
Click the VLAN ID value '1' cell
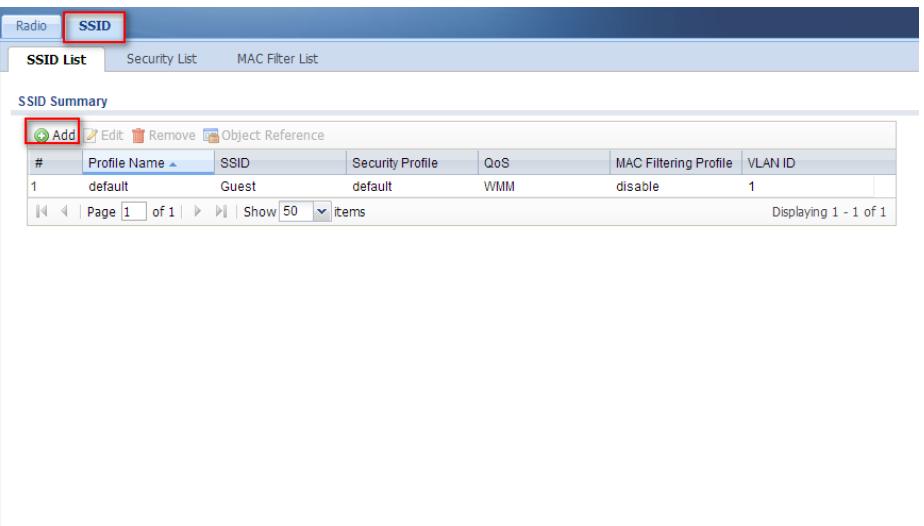[x=807, y=186]
